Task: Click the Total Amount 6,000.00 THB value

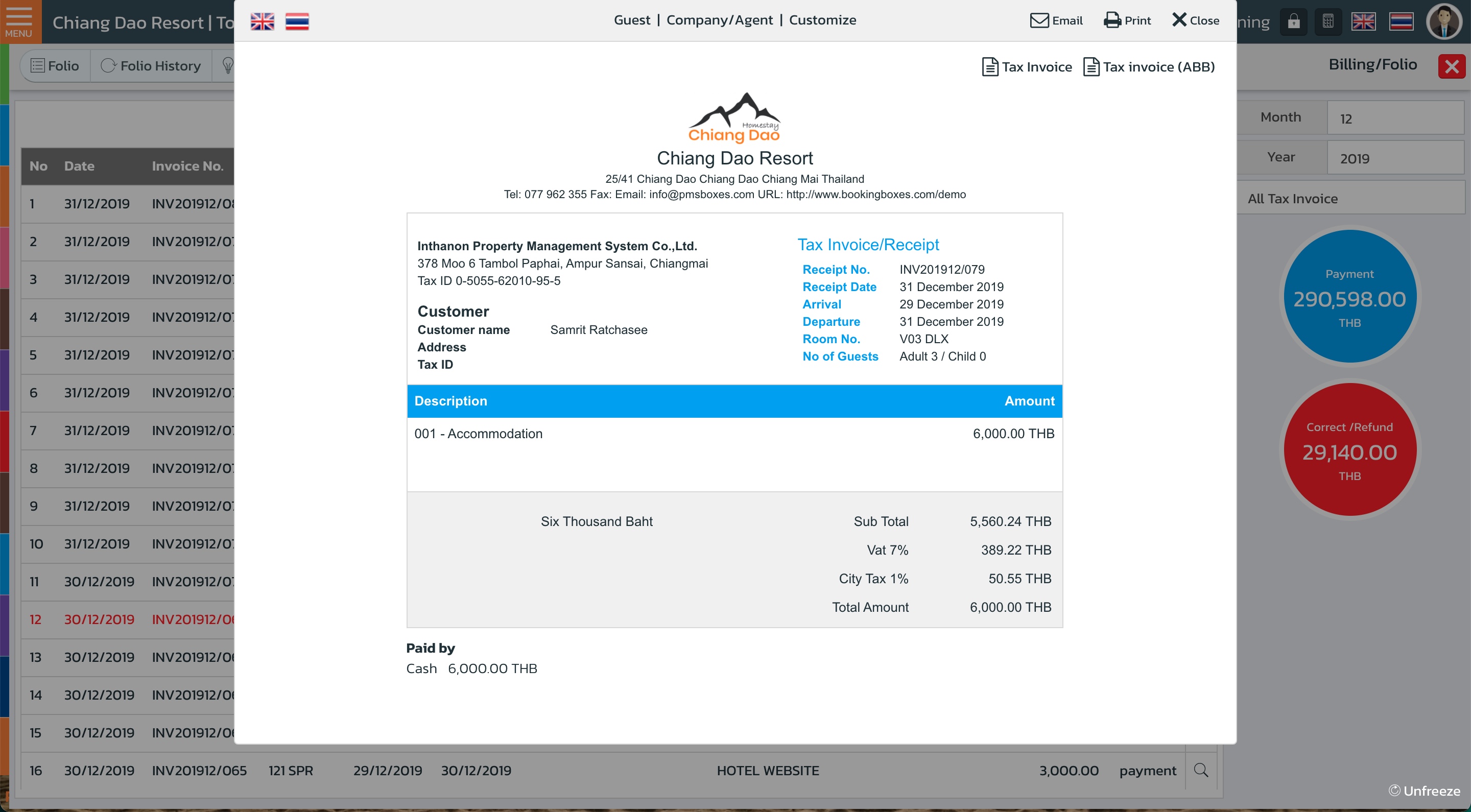Action: pyautogui.click(x=1010, y=607)
